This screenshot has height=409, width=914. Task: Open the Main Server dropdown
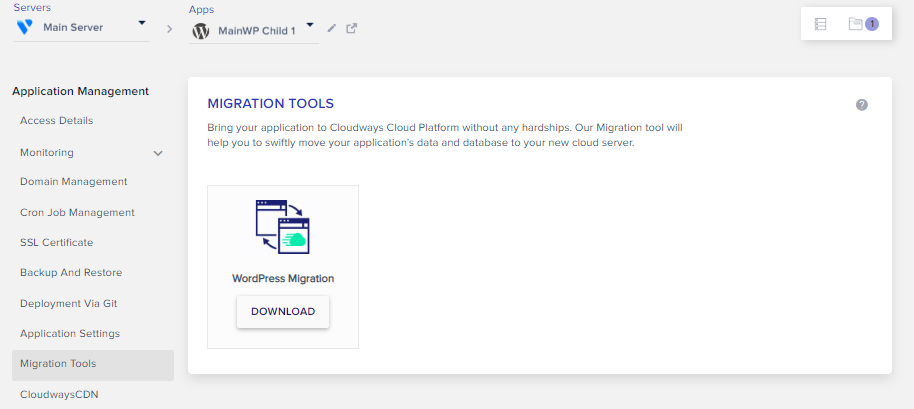coord(141,22)
